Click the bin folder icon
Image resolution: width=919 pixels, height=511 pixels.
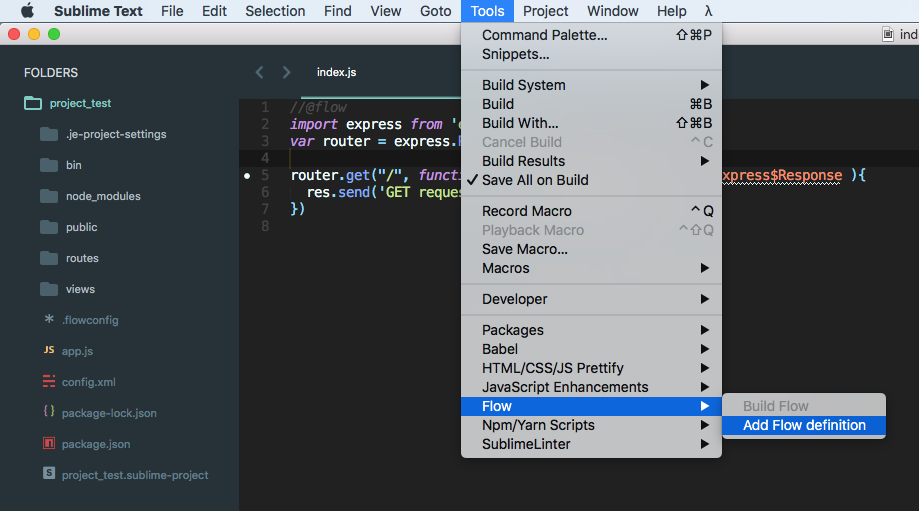[x=49, y=165]
